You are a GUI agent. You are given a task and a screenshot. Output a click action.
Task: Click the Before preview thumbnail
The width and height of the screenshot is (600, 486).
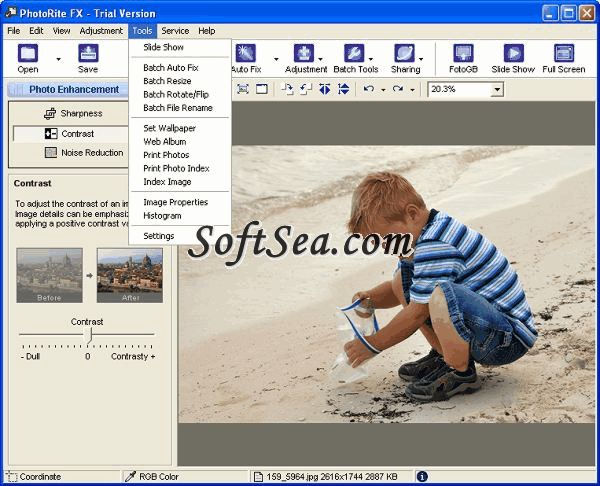tap(49, 275)
